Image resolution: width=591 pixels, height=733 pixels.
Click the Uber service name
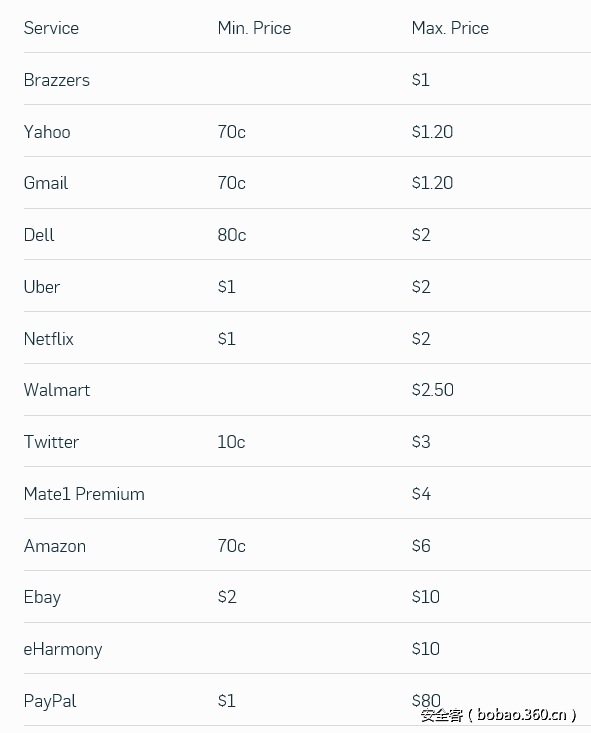click(x=42, y=287)
